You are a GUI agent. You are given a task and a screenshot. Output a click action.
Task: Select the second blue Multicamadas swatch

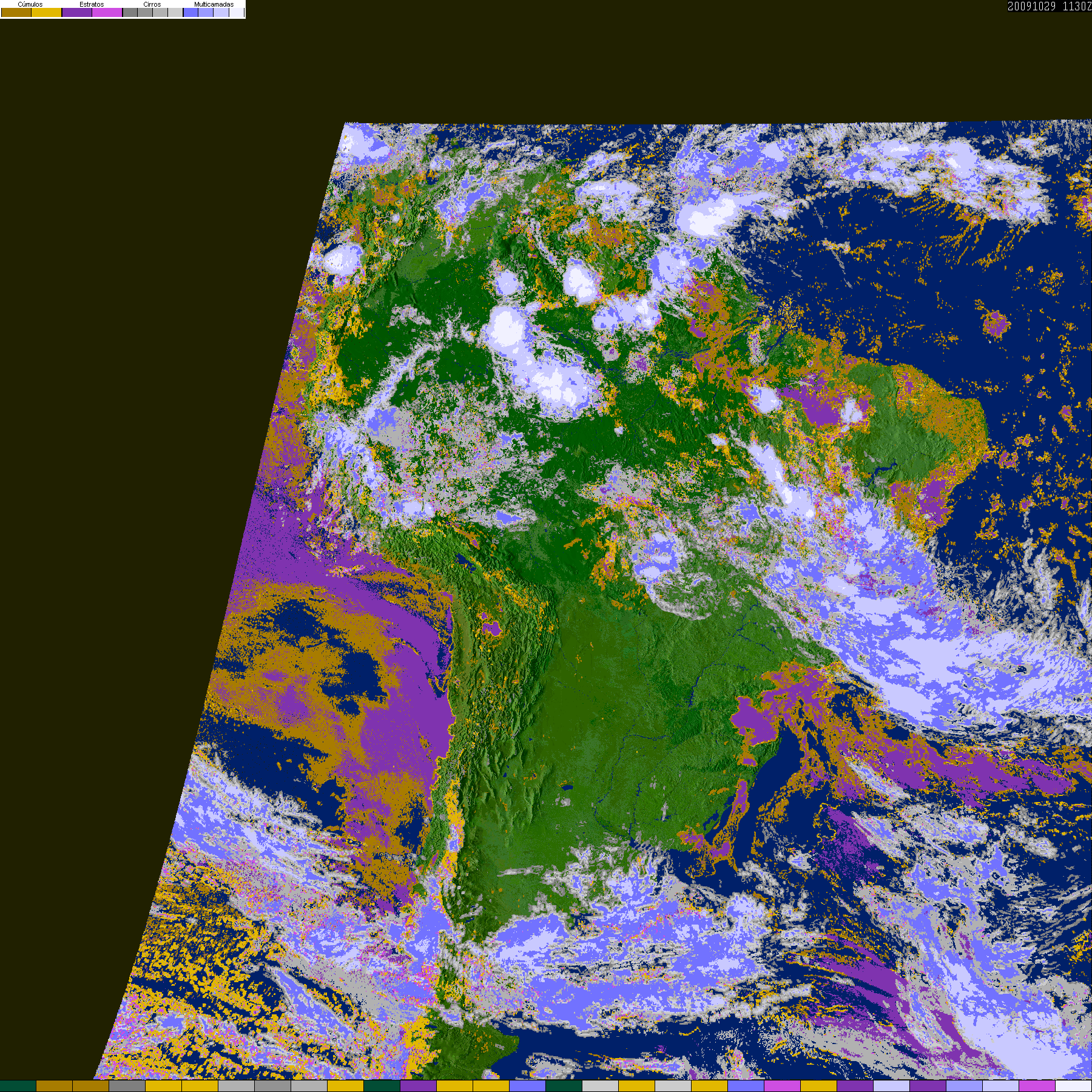206,12
